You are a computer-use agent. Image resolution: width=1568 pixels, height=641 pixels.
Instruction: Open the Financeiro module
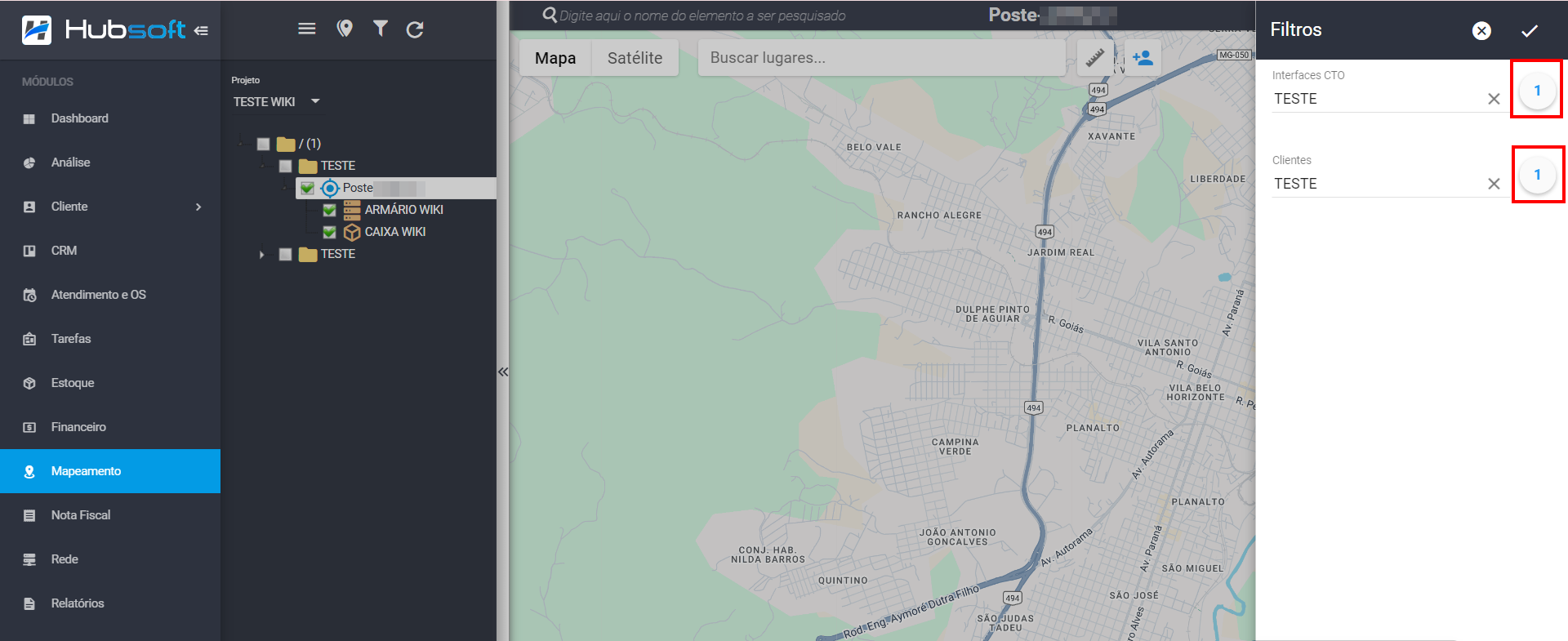tap(110, 427)
